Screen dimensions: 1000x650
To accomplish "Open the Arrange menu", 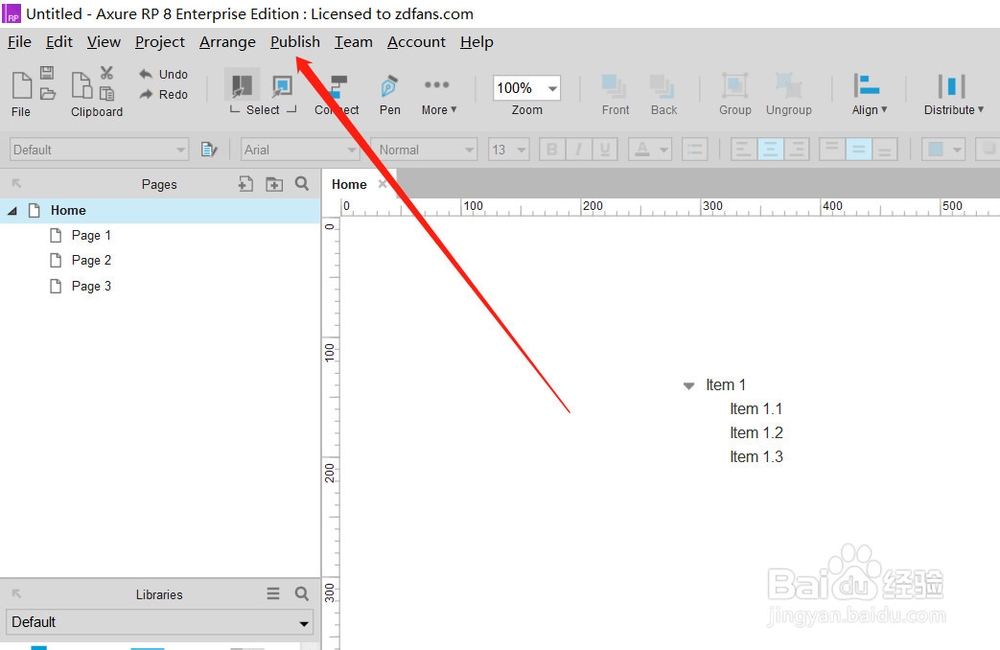I will coord(227,42).
